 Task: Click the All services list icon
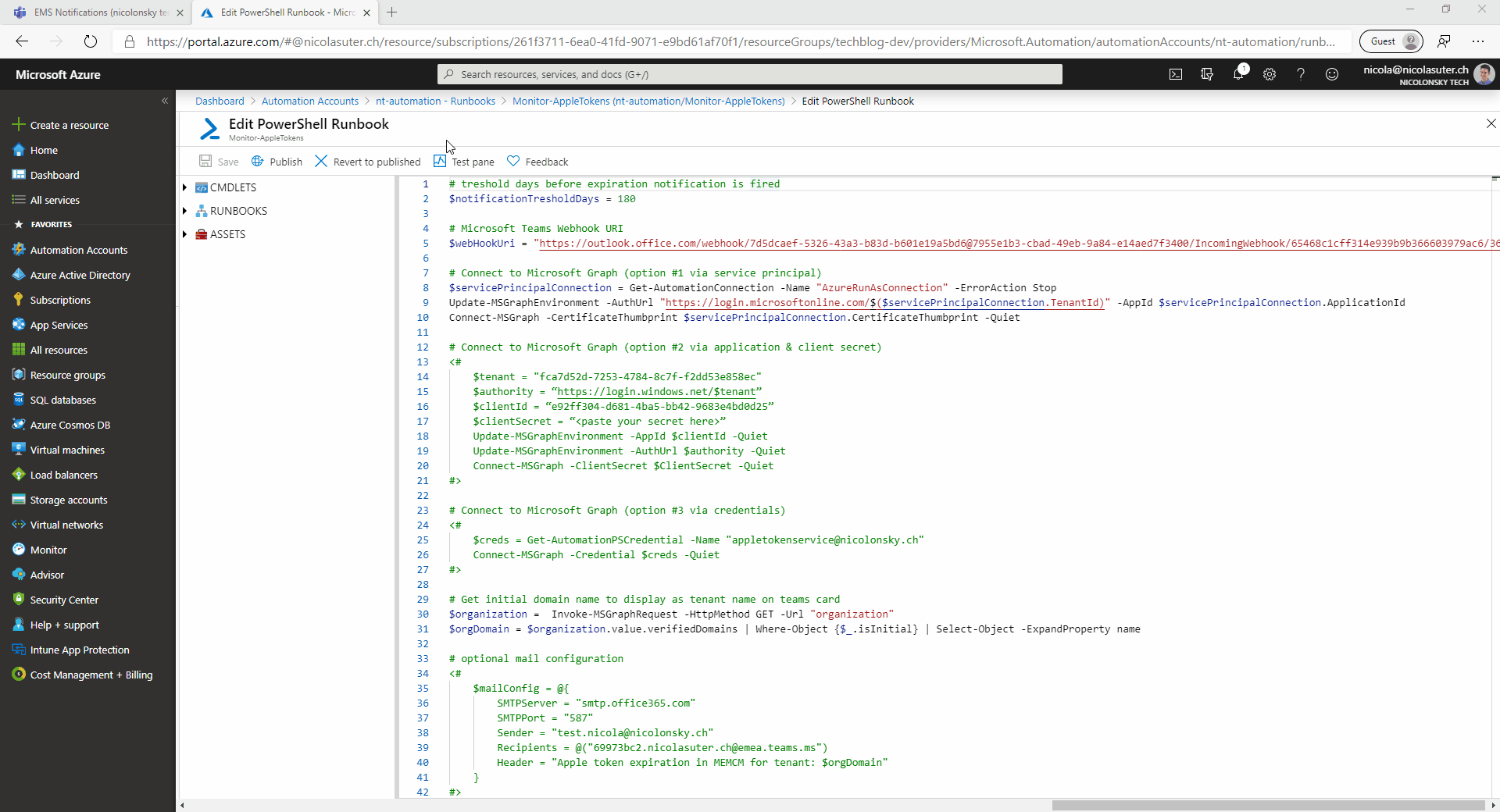(19, 200)
